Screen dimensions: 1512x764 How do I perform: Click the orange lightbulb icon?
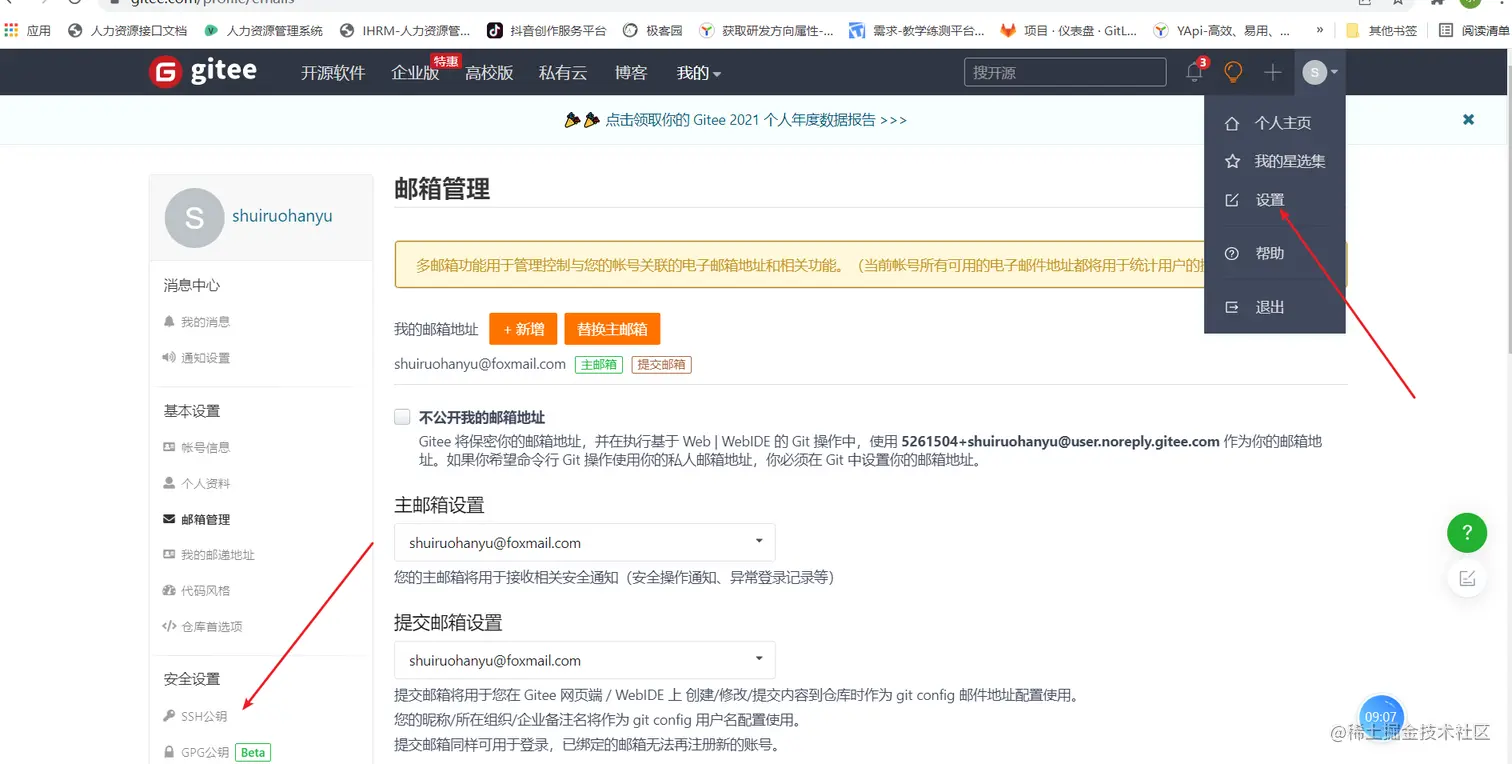click(1233, 72)
